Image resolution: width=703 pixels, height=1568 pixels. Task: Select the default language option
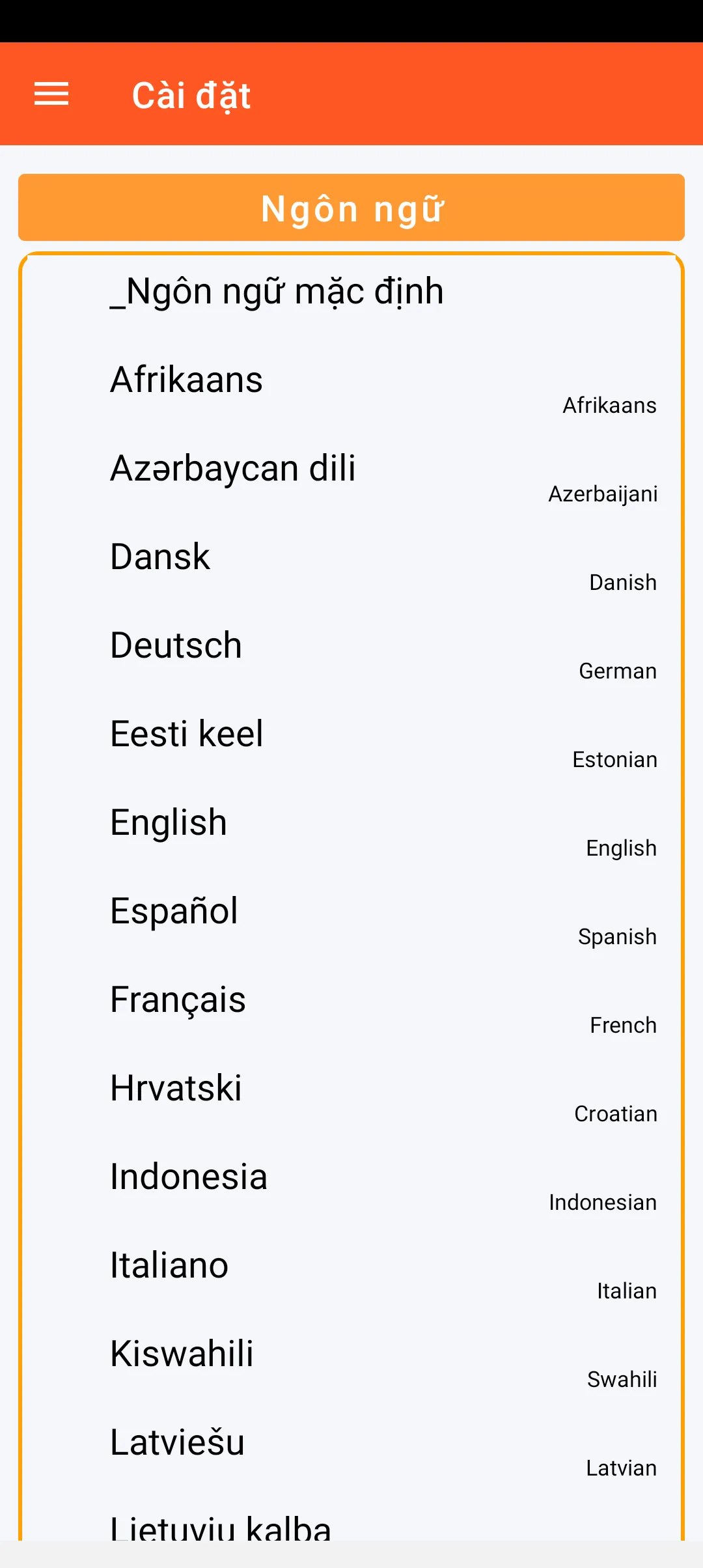(277, 291)
